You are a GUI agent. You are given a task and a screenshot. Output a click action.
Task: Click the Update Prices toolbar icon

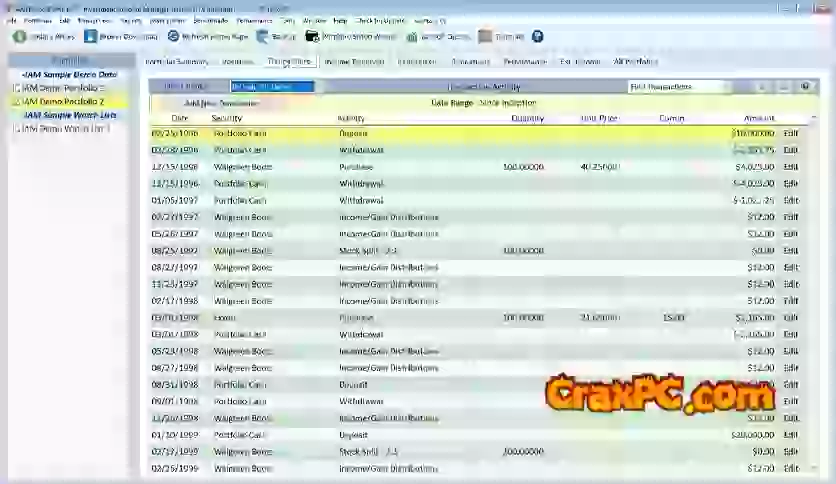click(x=19, y=36)
